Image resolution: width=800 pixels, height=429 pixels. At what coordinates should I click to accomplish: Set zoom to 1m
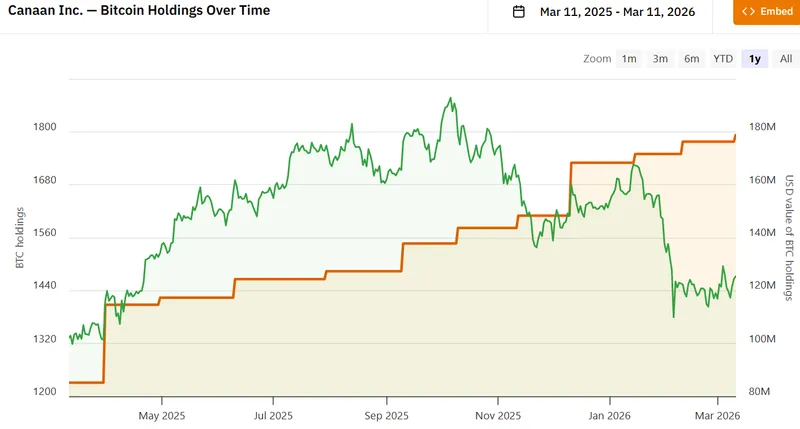[x=629, y=59]
